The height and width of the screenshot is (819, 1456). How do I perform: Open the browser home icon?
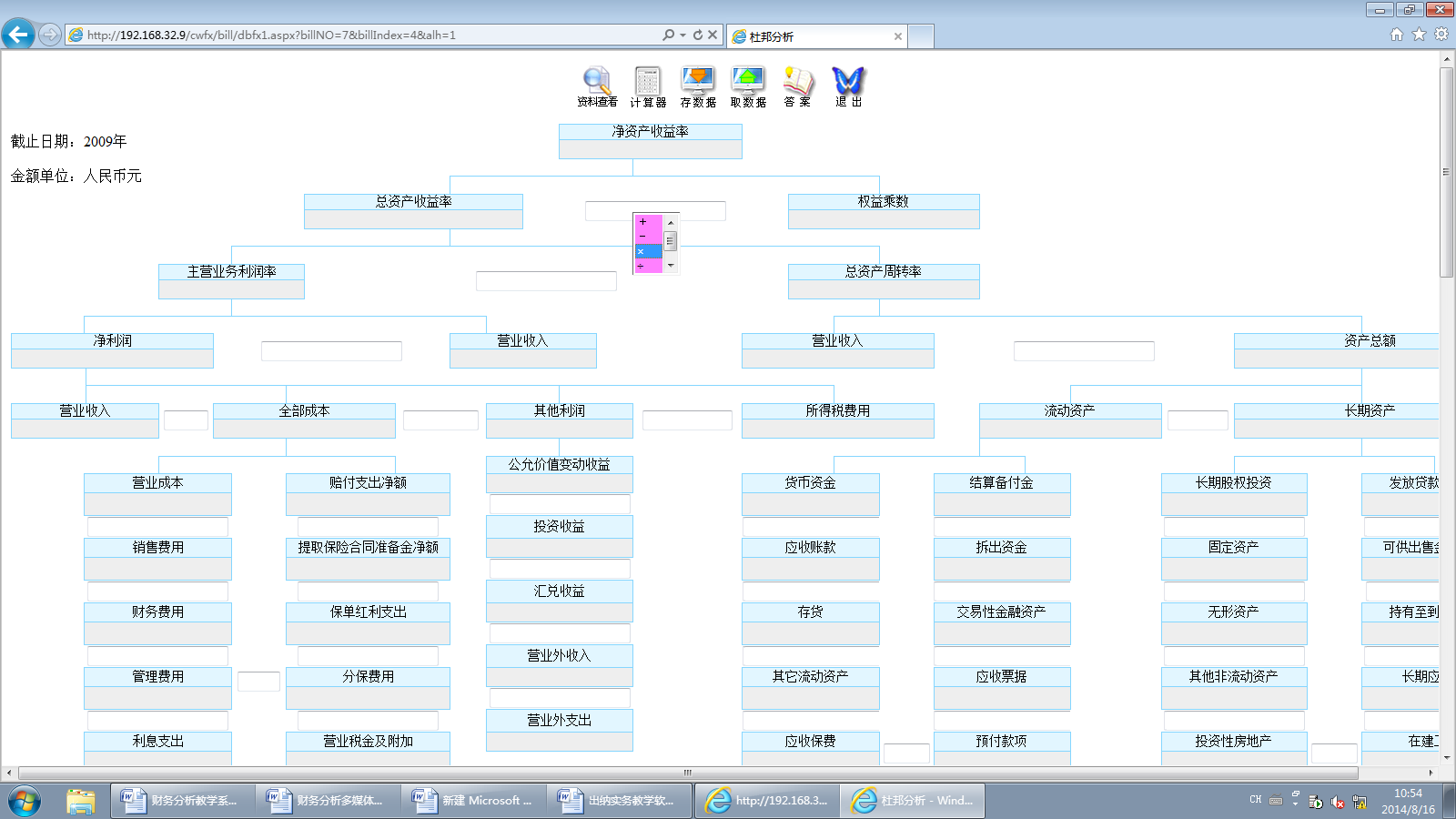(x=1397, y=35)
